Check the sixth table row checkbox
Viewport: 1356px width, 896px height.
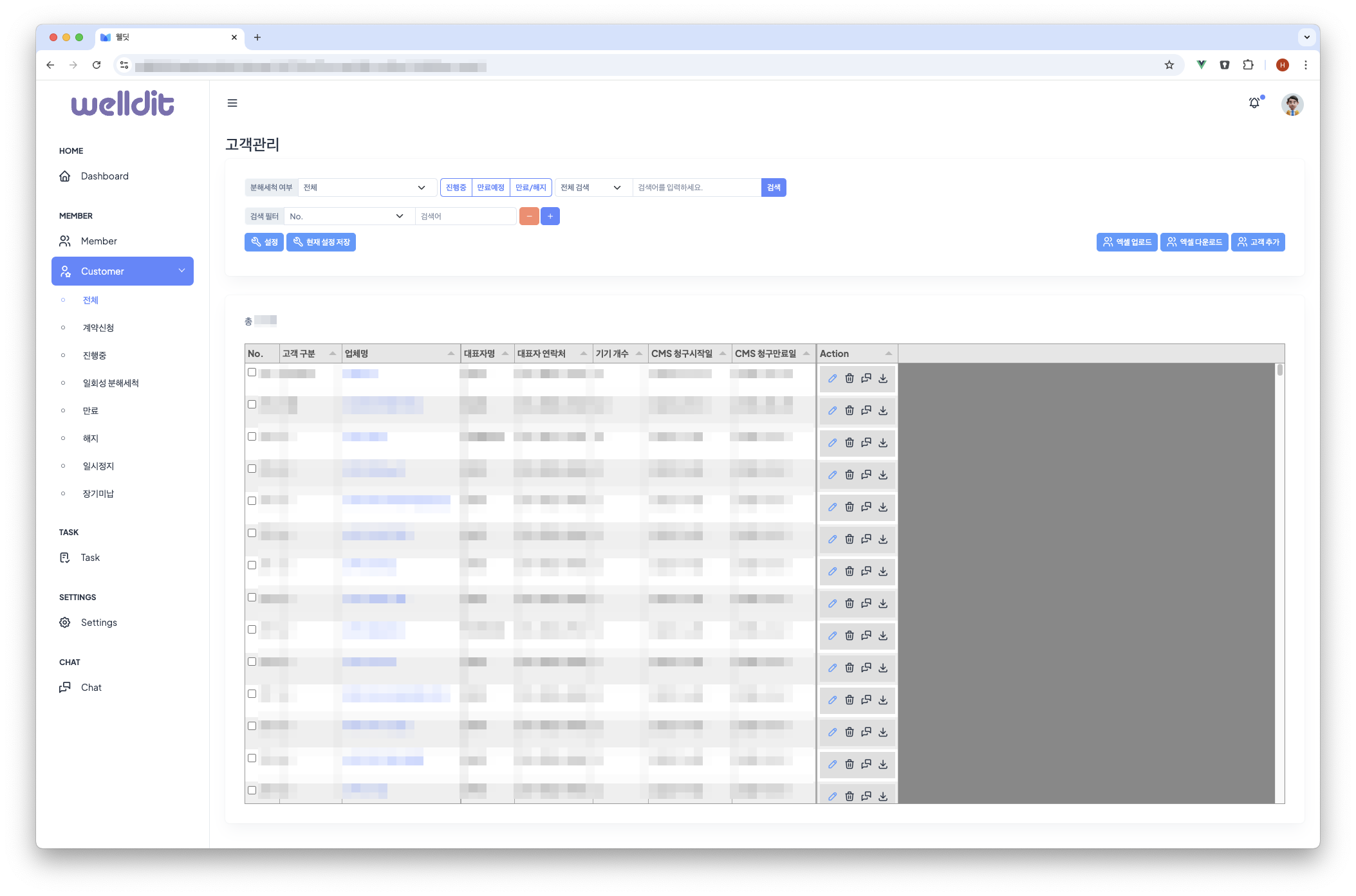[x=252, y=533]
